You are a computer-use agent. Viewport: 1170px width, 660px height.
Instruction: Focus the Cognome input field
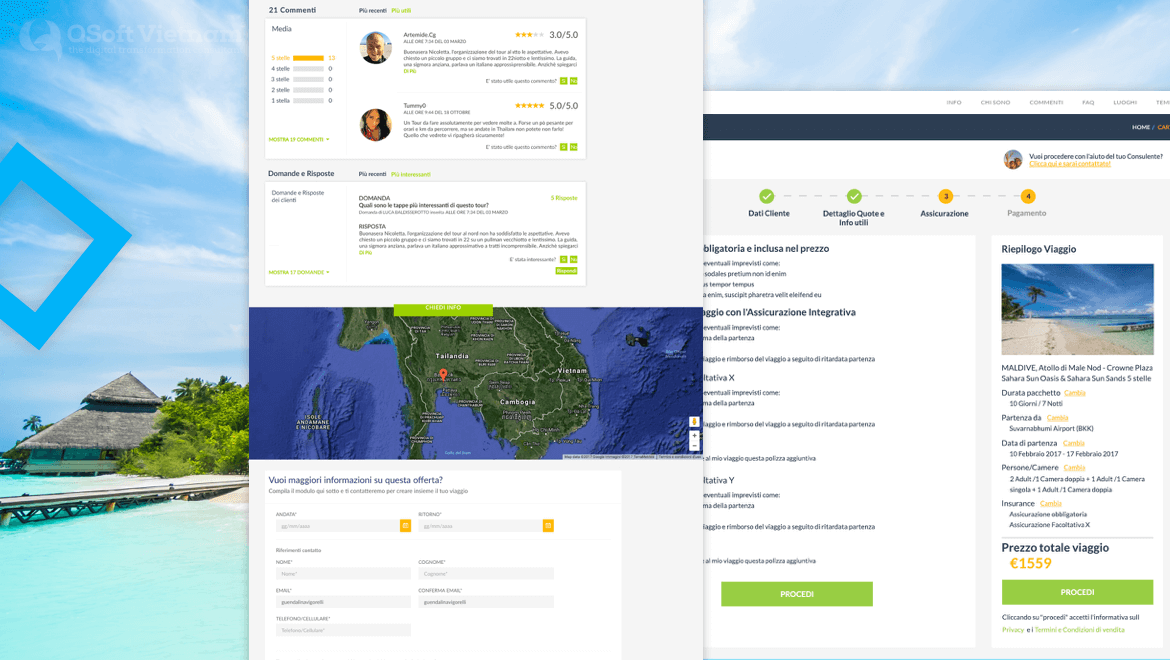[x=486, y=573]
